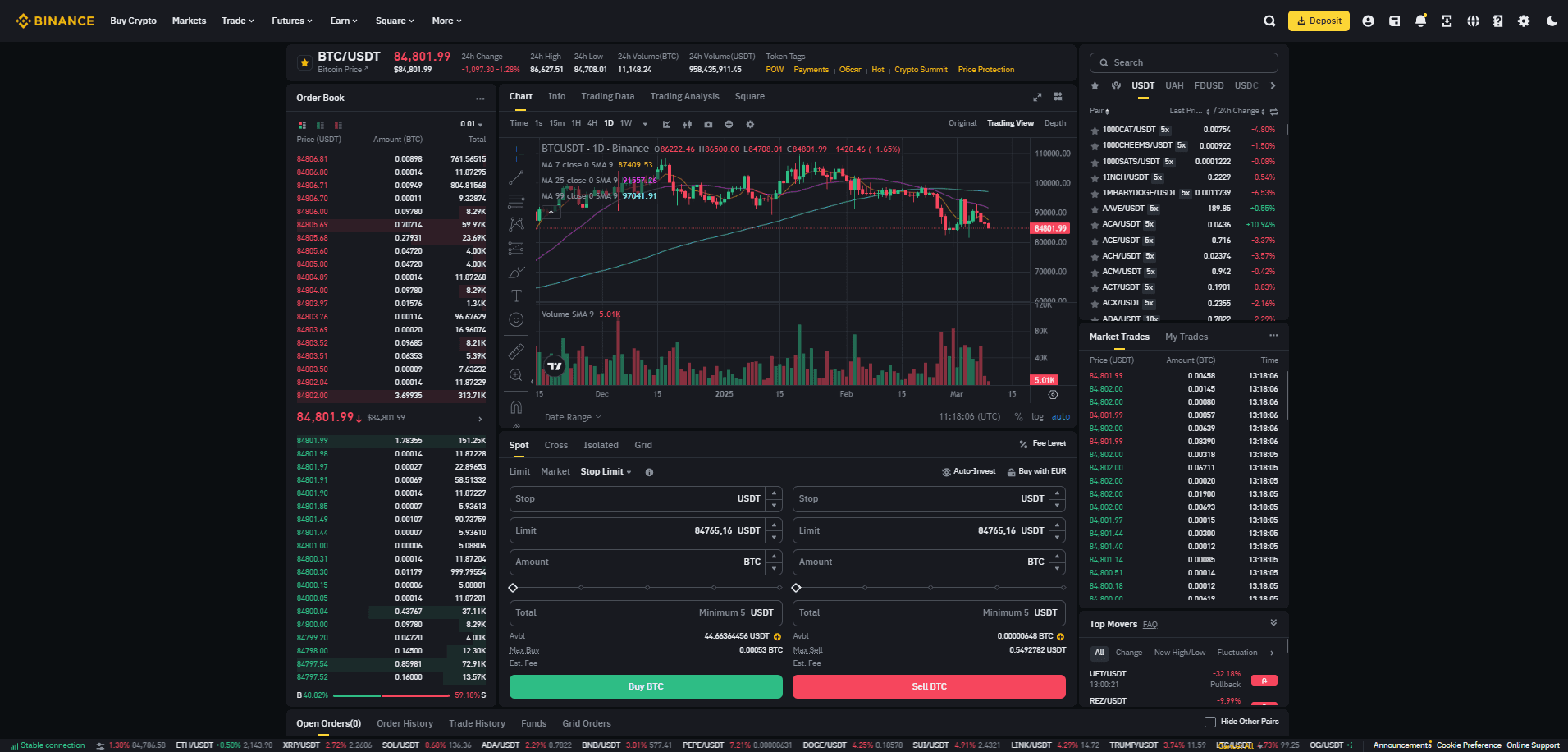The width and height of the screenshot is (1568, 752).
Task: Open chart settings gear icon
Action: tap(750, 124)
